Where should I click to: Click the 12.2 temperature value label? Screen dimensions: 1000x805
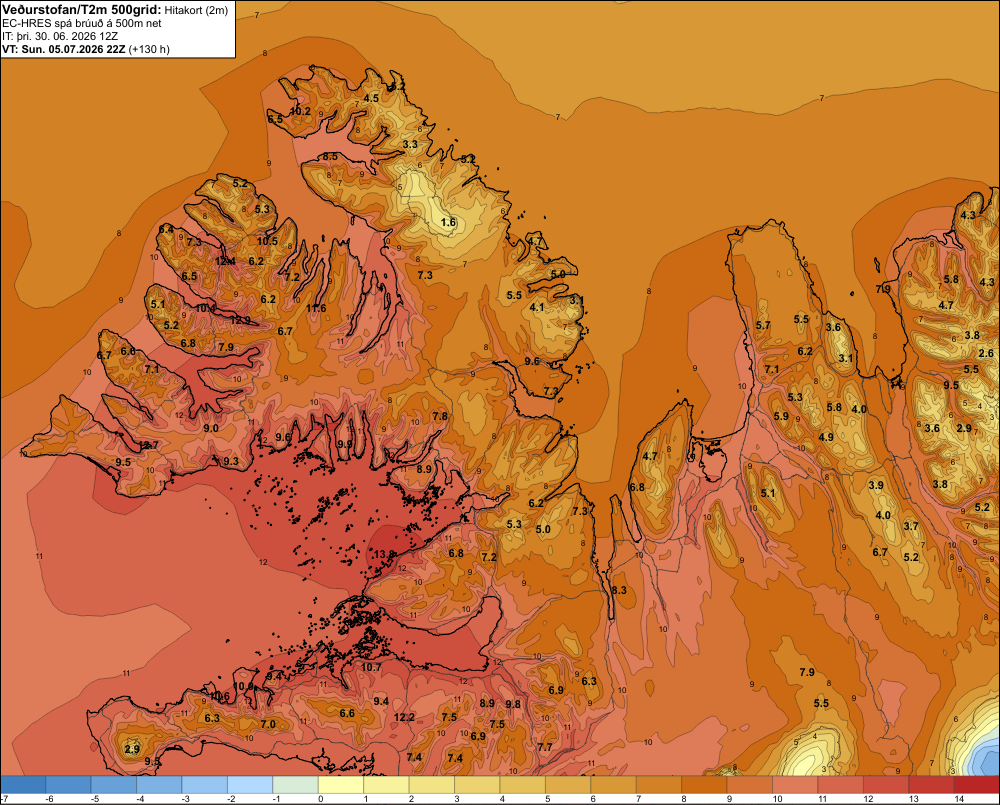pyautogui.click(x=404, y=717)
